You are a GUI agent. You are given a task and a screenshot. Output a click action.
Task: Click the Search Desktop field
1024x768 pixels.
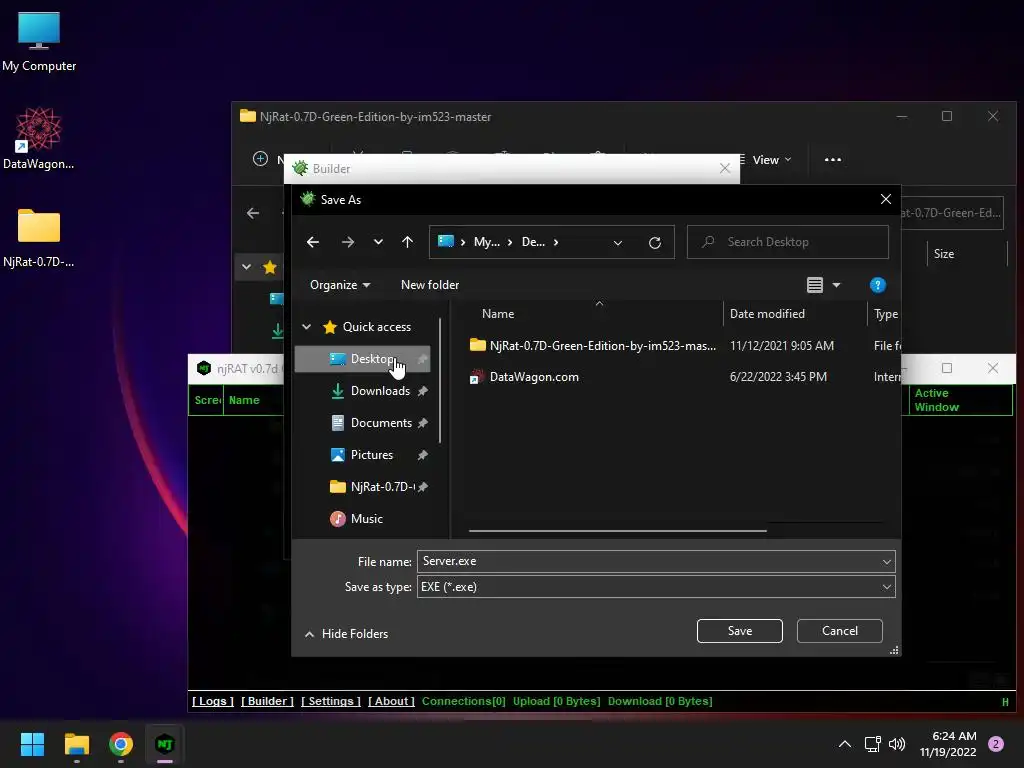(x=788, y=242)
